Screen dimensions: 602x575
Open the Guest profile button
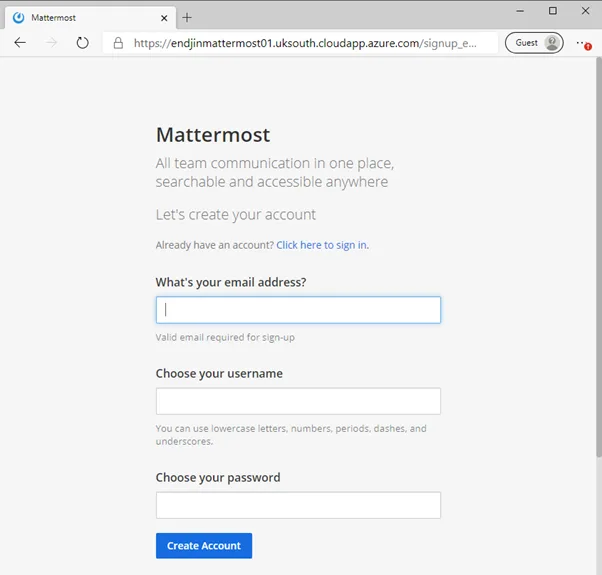pos(534,43)
